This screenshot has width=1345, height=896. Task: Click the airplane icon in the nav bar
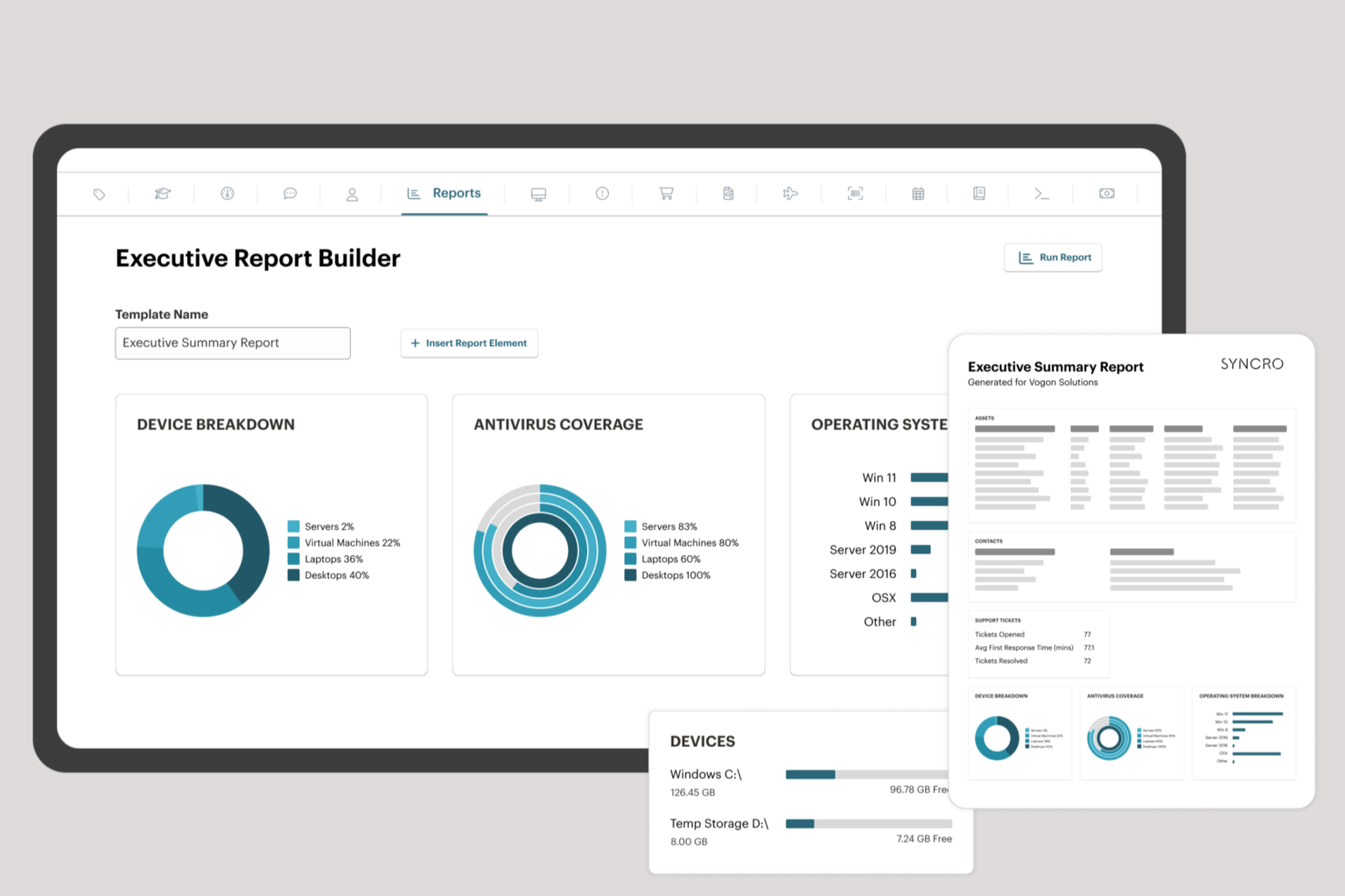791,194
